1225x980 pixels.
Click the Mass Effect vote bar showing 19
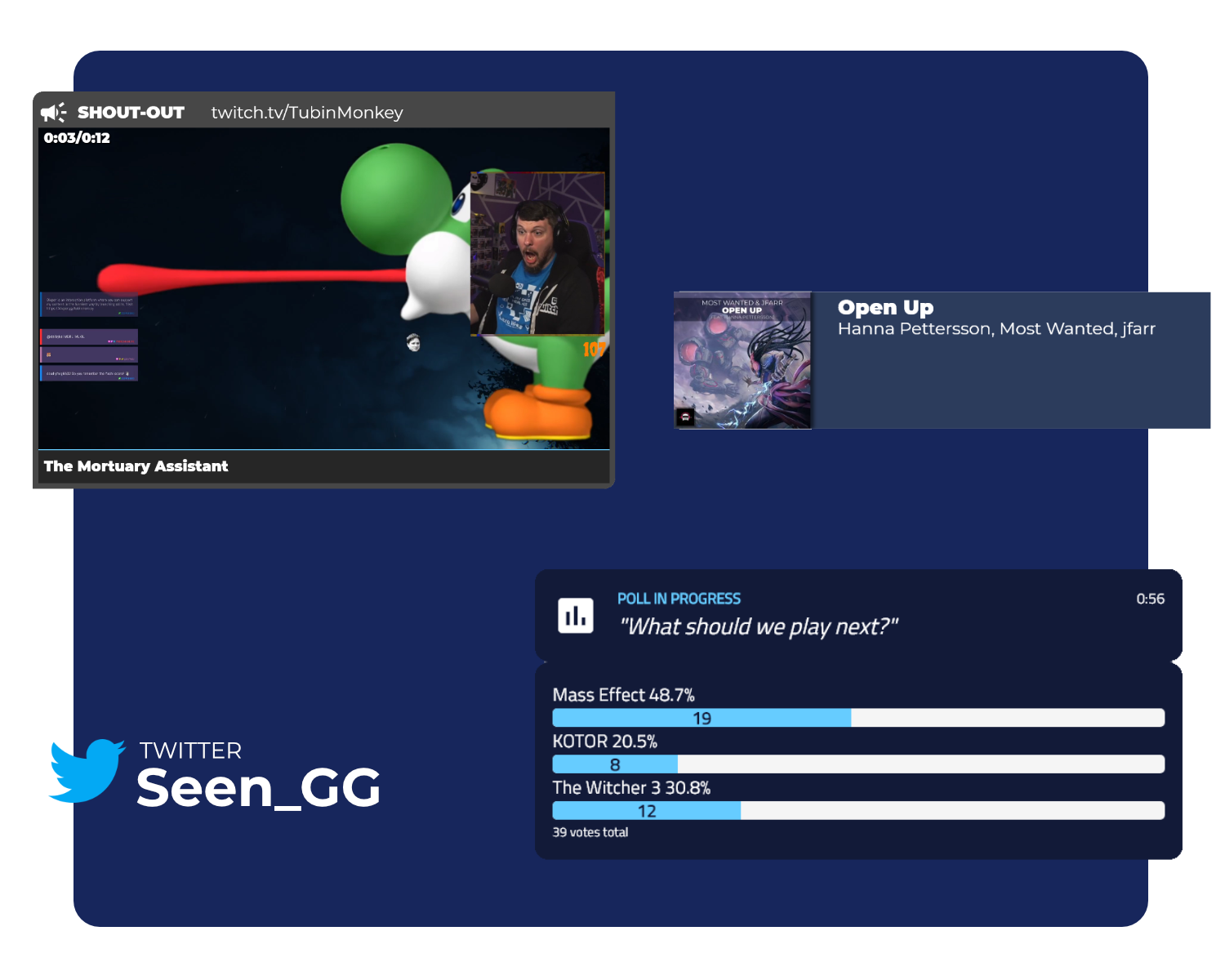858,718
